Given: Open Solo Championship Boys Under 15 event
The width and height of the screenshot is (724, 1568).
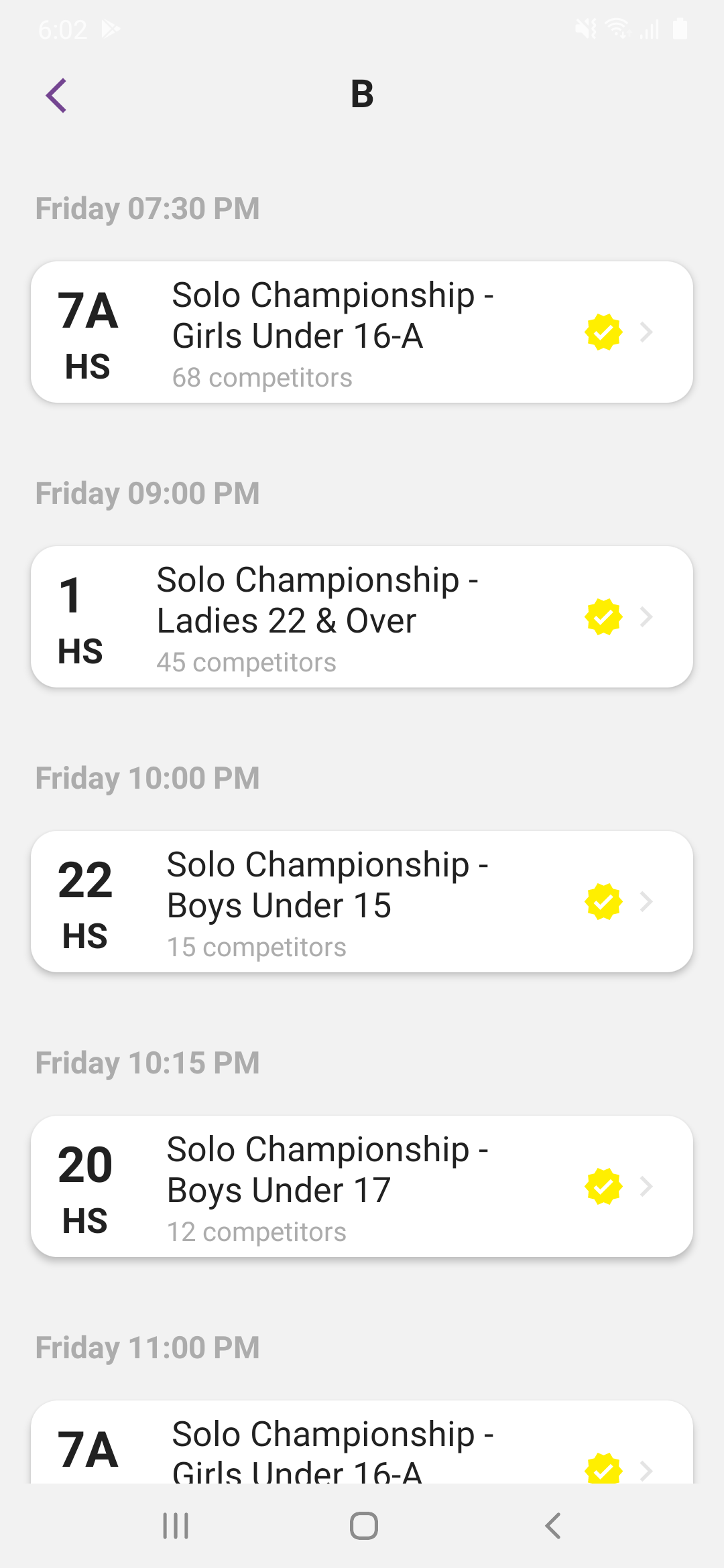Looking at the screenshot, I should point(327,885).
